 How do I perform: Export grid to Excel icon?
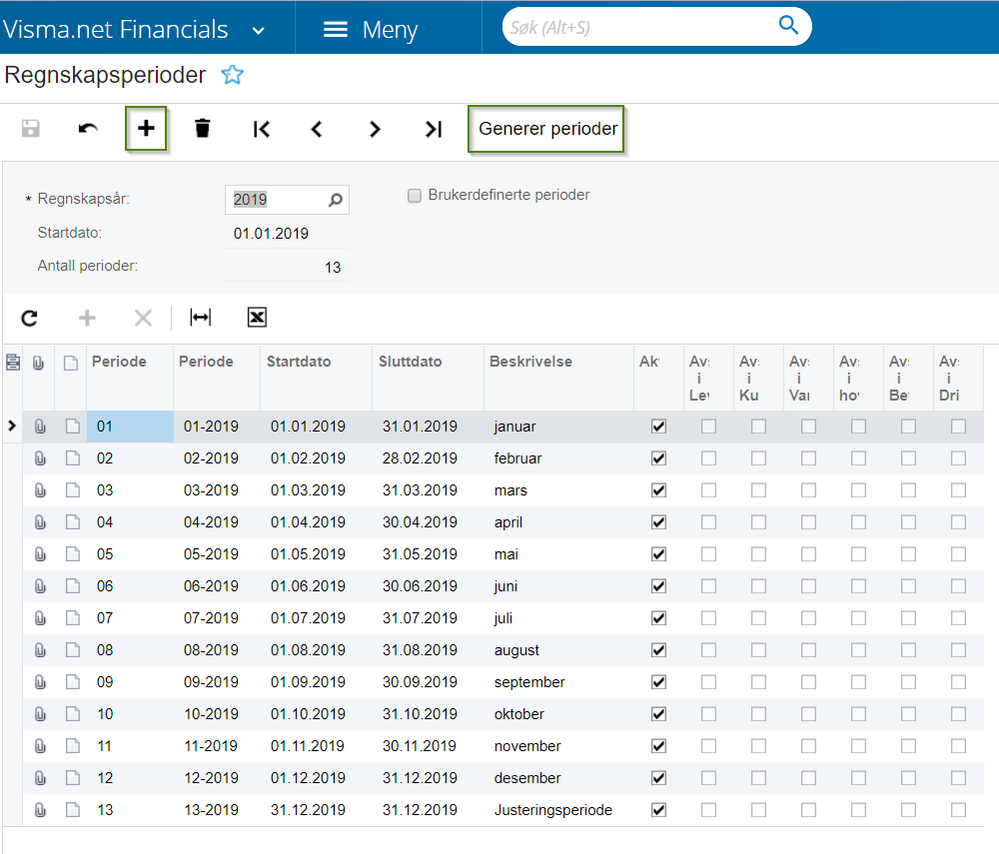click(257, 318)
